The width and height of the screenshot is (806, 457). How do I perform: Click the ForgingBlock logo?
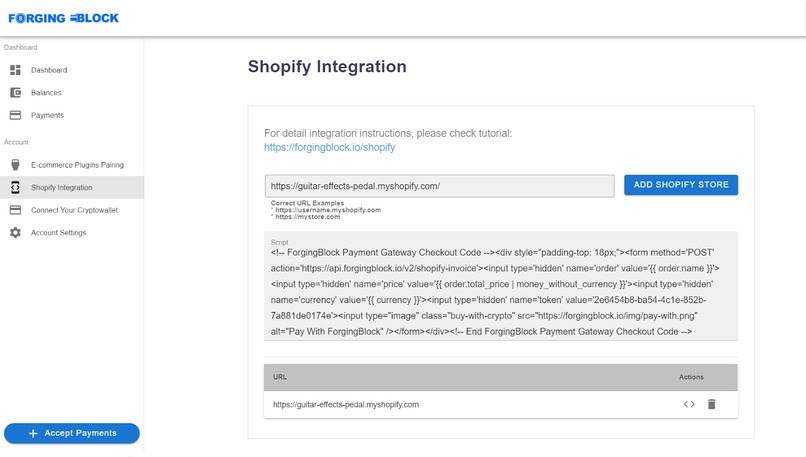click(63, 18)
